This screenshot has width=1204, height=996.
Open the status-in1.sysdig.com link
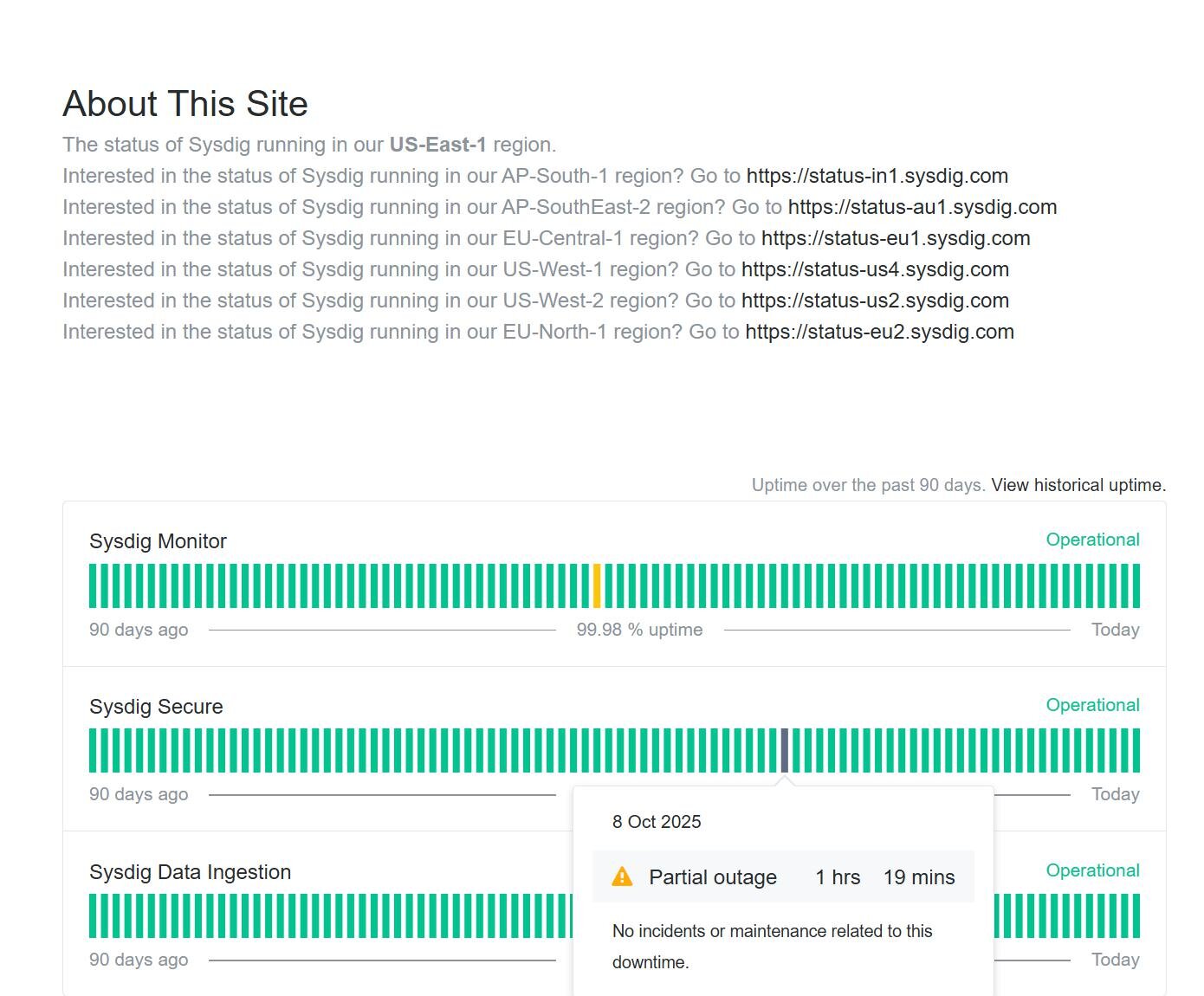[877, 176]
